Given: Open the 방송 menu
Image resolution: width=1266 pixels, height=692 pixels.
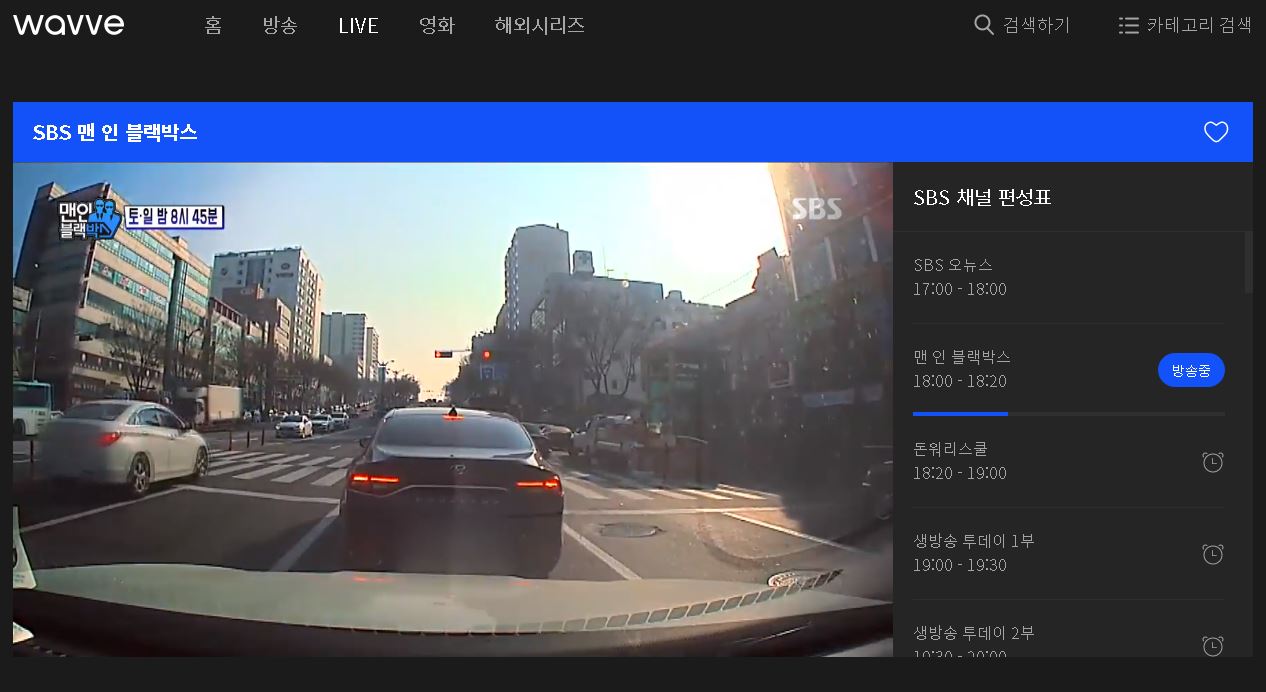Looking at the screenshot, I should (x=280, y=25).
